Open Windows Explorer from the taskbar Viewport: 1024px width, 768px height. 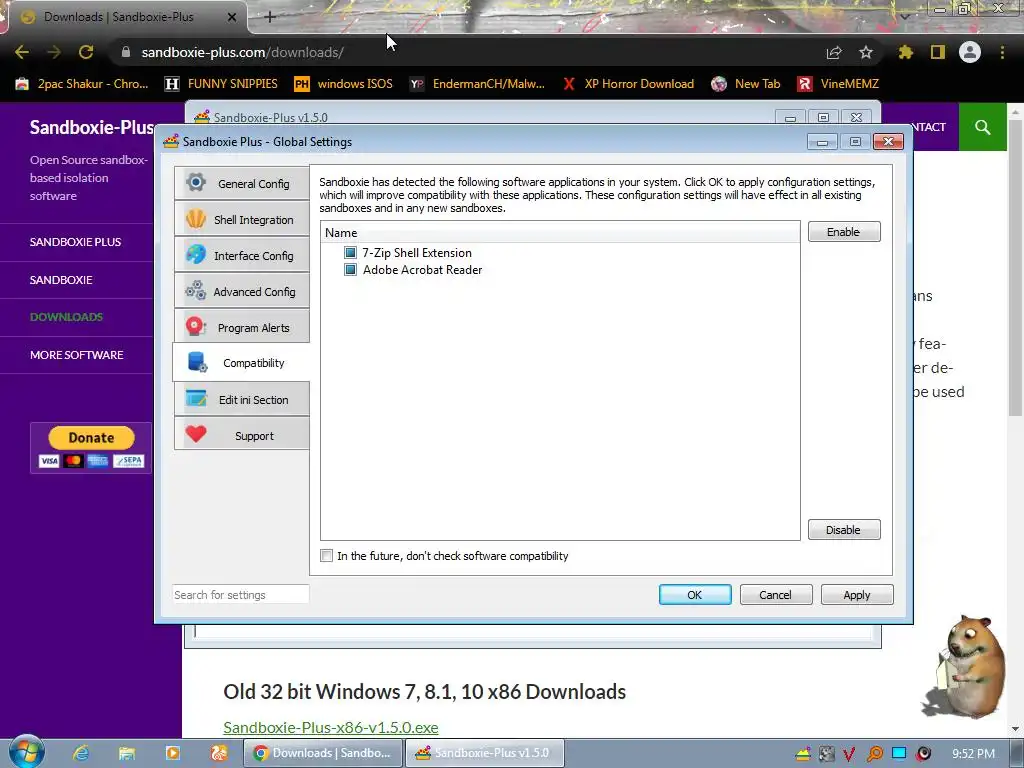(x=127, y=753)
